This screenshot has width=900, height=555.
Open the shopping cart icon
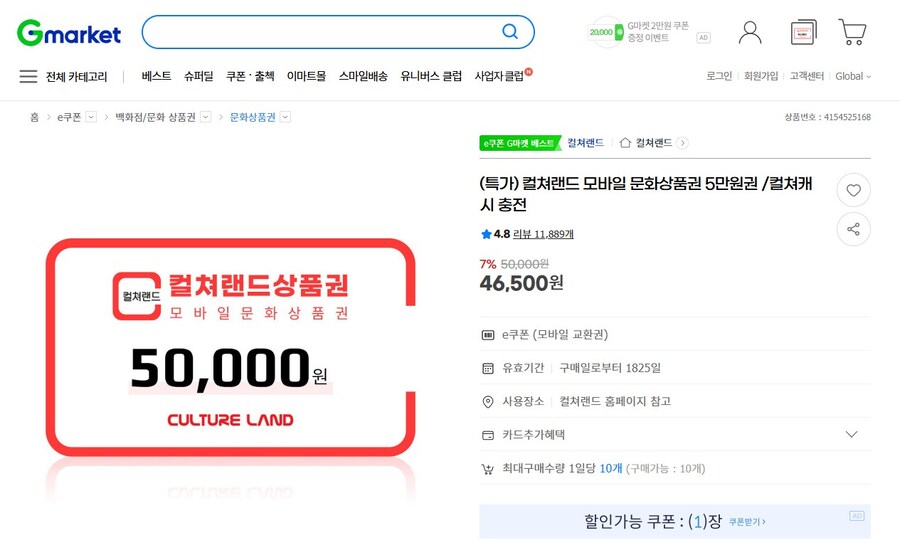click(852, 32)
